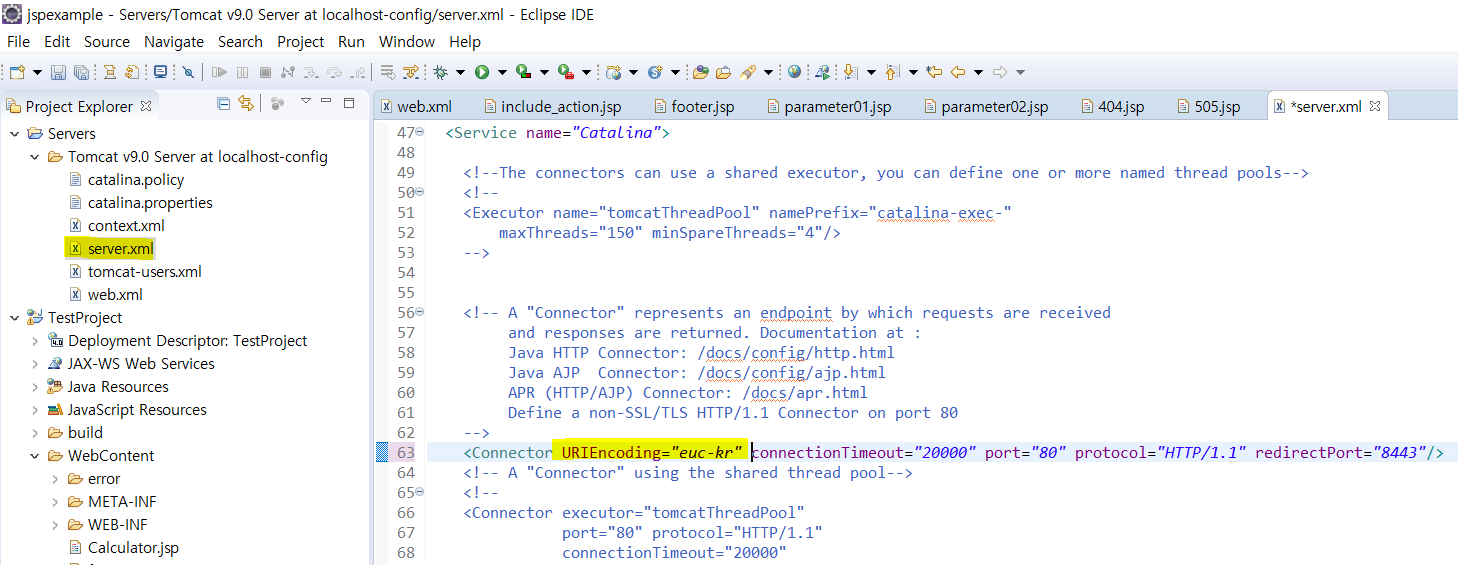Minimize the Project Explorer panel
The width and height of the screenshot is (1458, 565).
328,101
